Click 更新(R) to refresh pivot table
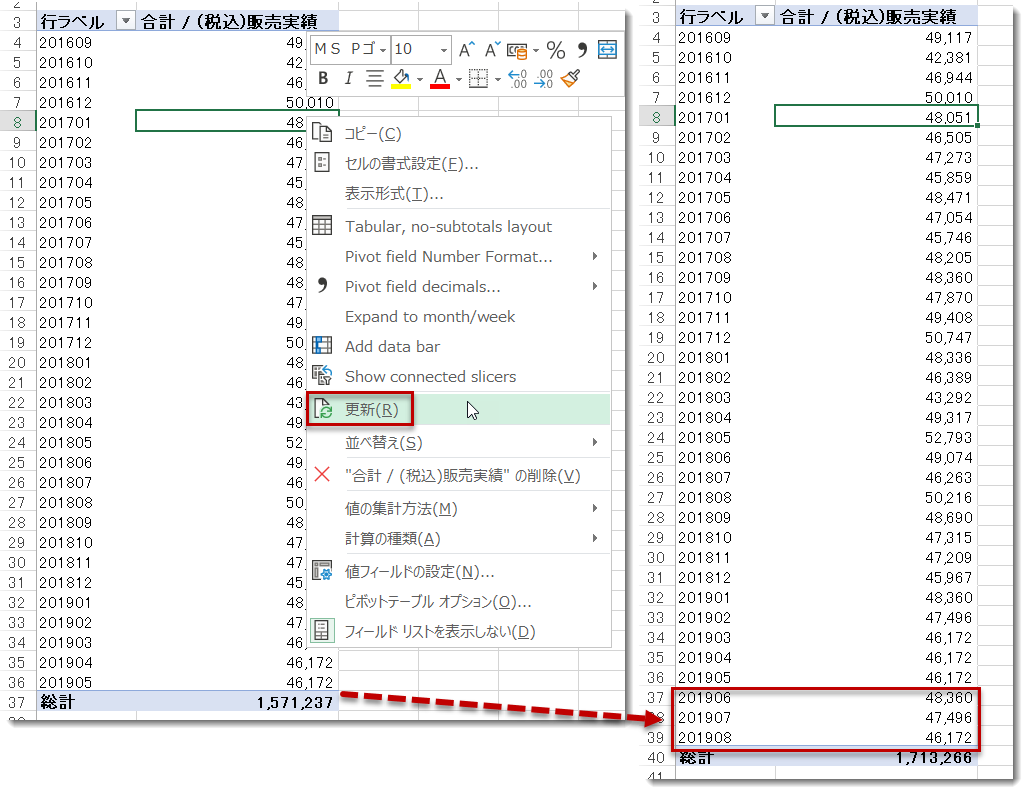 pos(459,410)
